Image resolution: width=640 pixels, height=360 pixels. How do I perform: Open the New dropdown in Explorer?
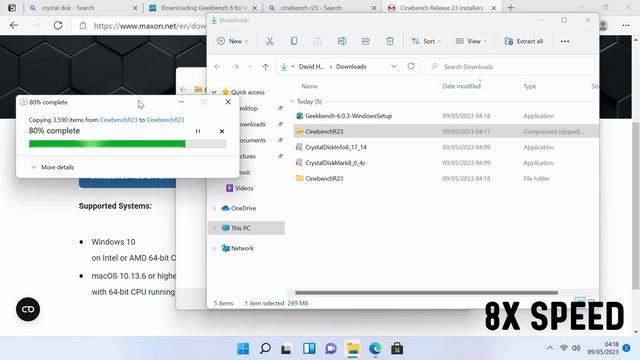[x=233, y=41]
